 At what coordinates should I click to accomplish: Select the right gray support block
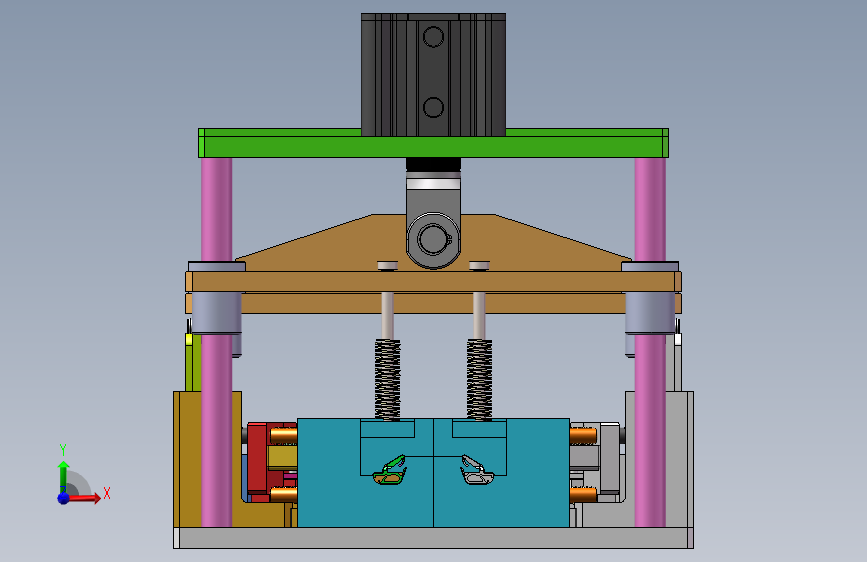tap(679, 459)
